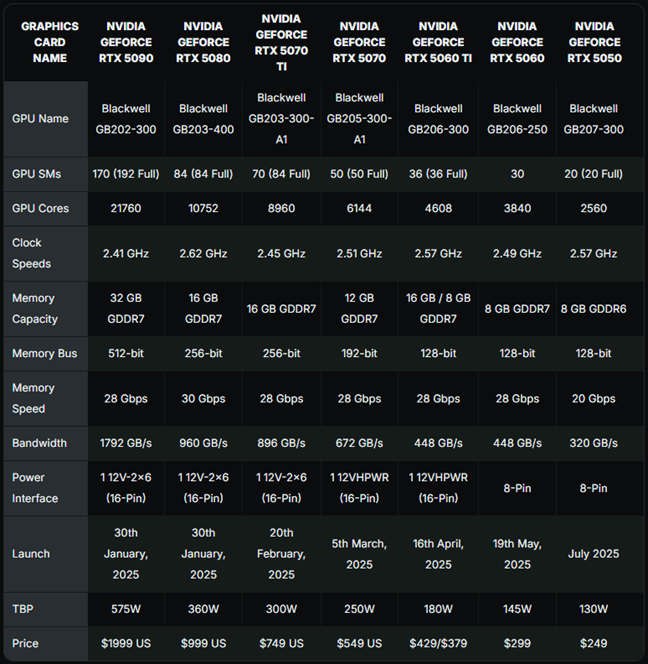Screen dimensions: 648x664
Task: Click the RTX 5050 column header
Action: [594, 42]
